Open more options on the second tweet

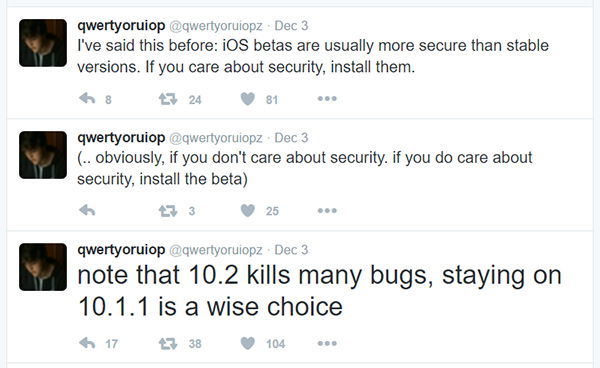pyautogui.click(x=327, y=210)
